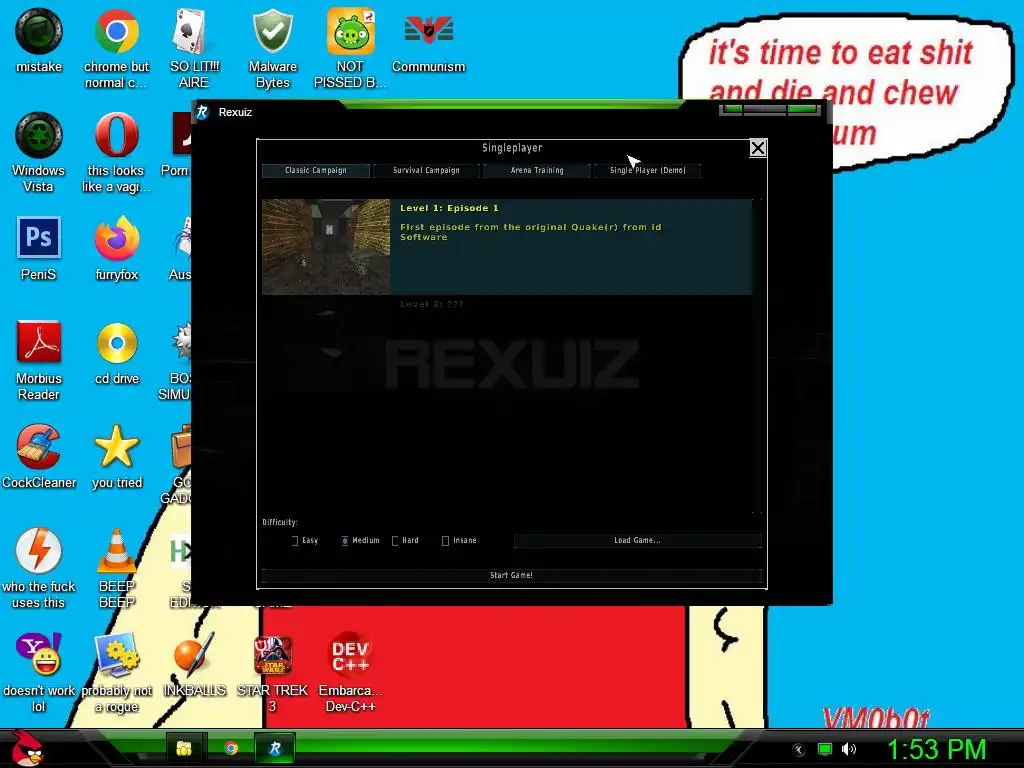Select the Insane difficulty option
1024x768 pixels.
pyautogui.click(x=459, y=540)
